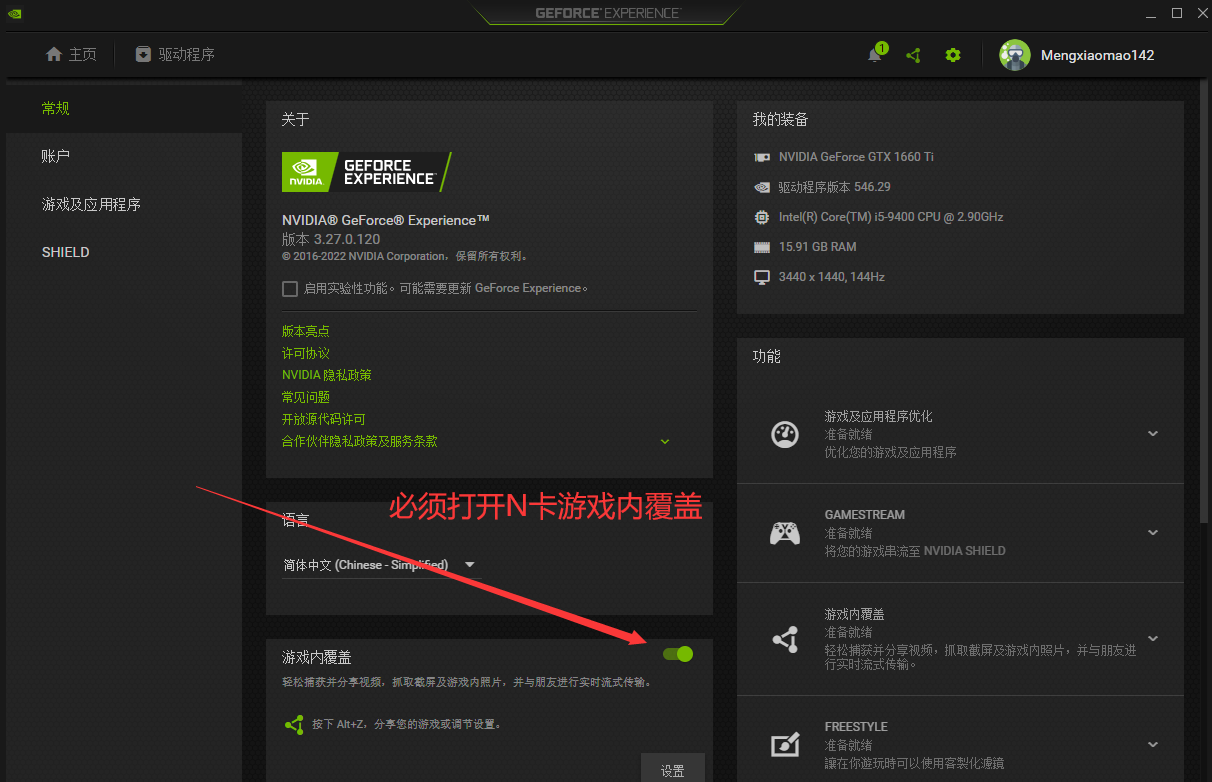Click the CPU icon beside Intel Core i5-9400
The width and height of the screenshot is (1212, 782).
pos(762,217)
